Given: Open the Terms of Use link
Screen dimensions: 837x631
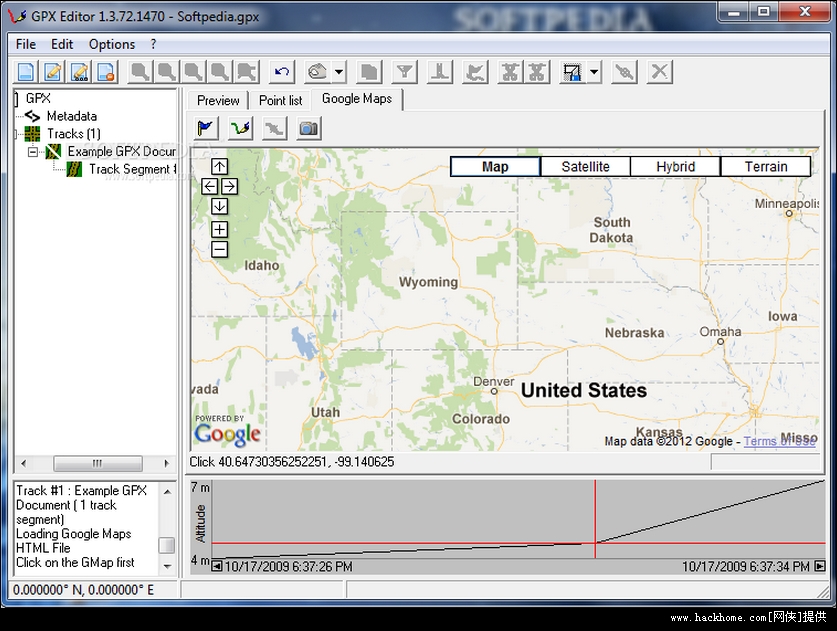Looking at the screenshot, I should [780, 441].
